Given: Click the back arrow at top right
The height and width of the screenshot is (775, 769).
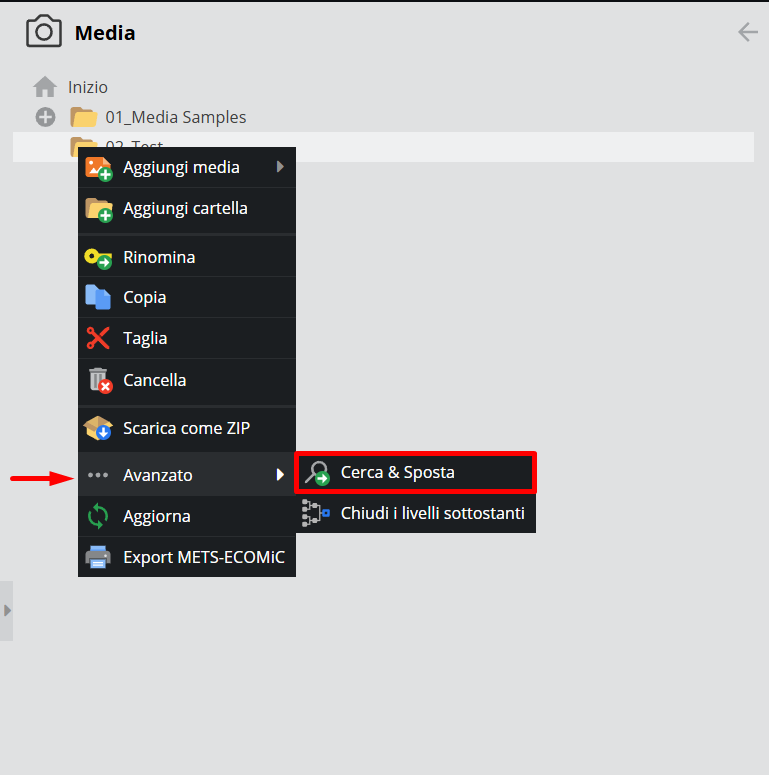Looking at the screenshot, I should point(747,32).
